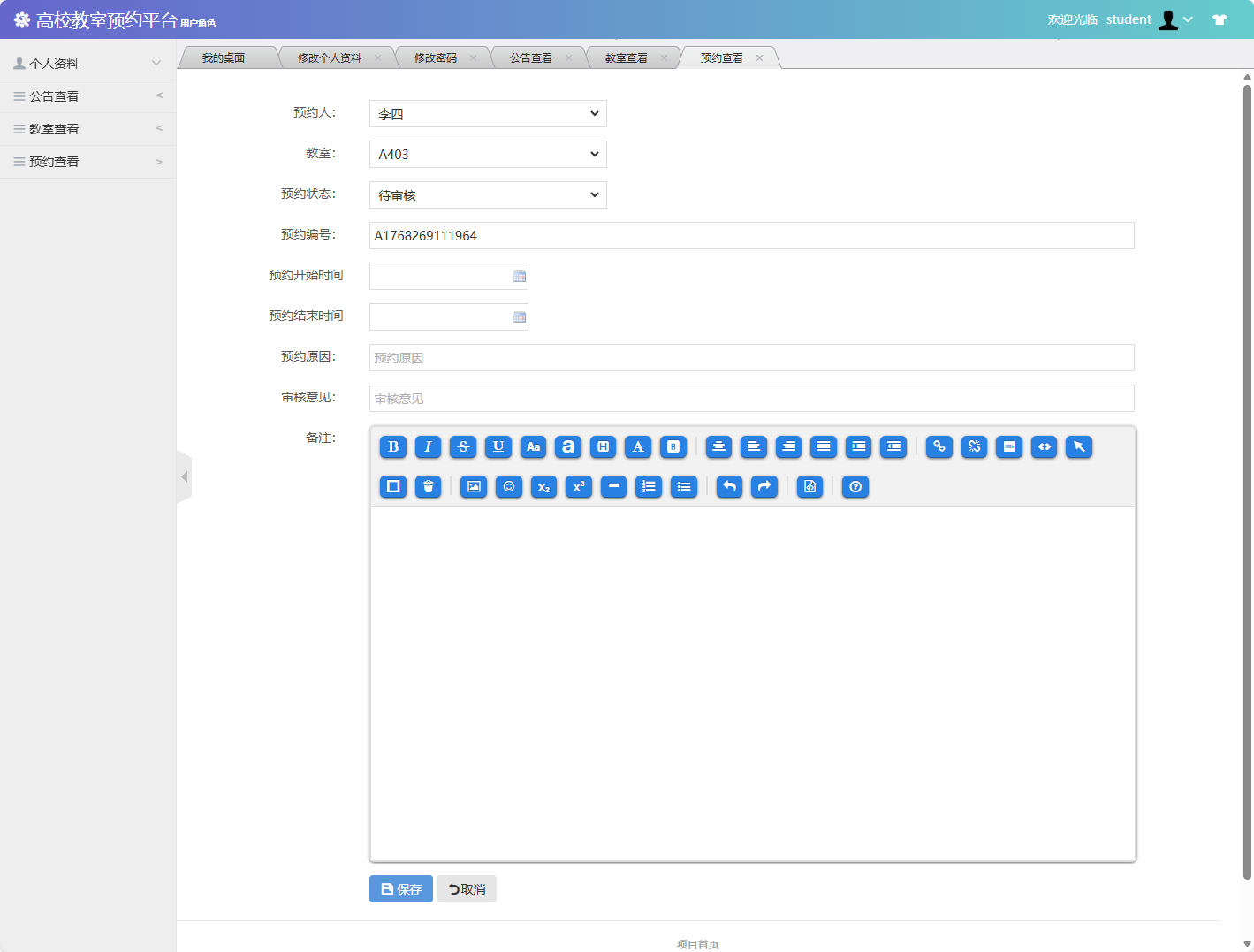This screenshot has height=952, width=1254.
Task: Open the 教室 dropdown showing A403
Action: pyautogui.click(x=488, y=155)
